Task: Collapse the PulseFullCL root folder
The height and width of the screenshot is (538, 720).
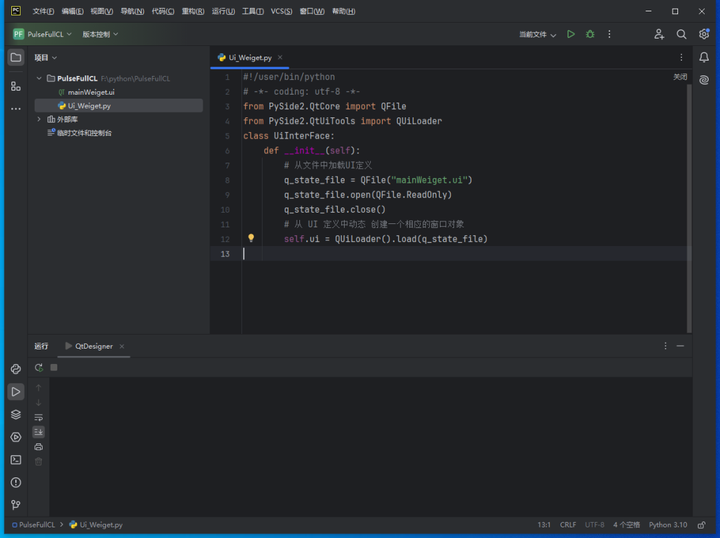Action: [x=39, y=78]
